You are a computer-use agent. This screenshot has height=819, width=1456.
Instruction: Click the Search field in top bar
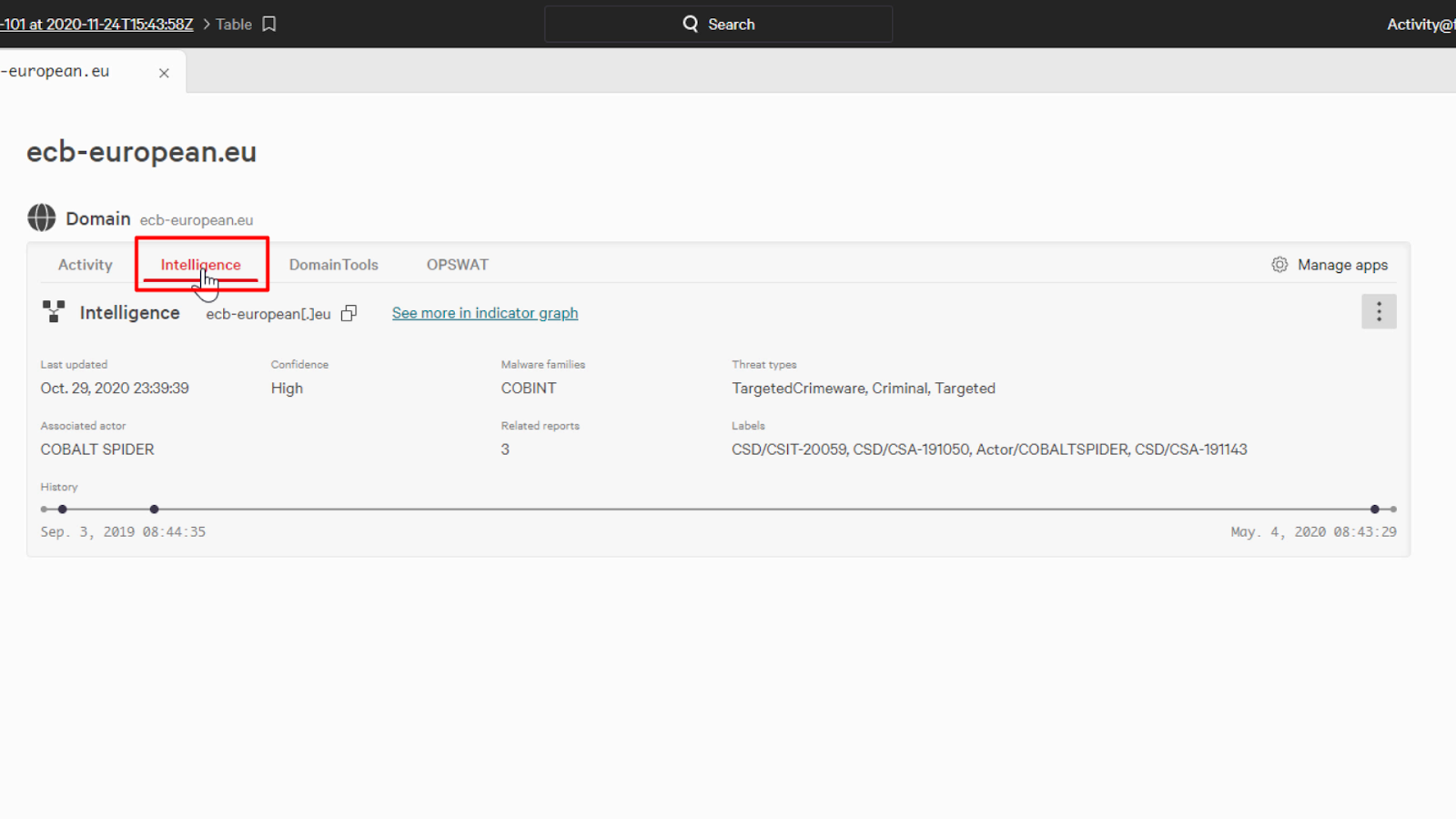pyautogui.click(x=719, y=25)
